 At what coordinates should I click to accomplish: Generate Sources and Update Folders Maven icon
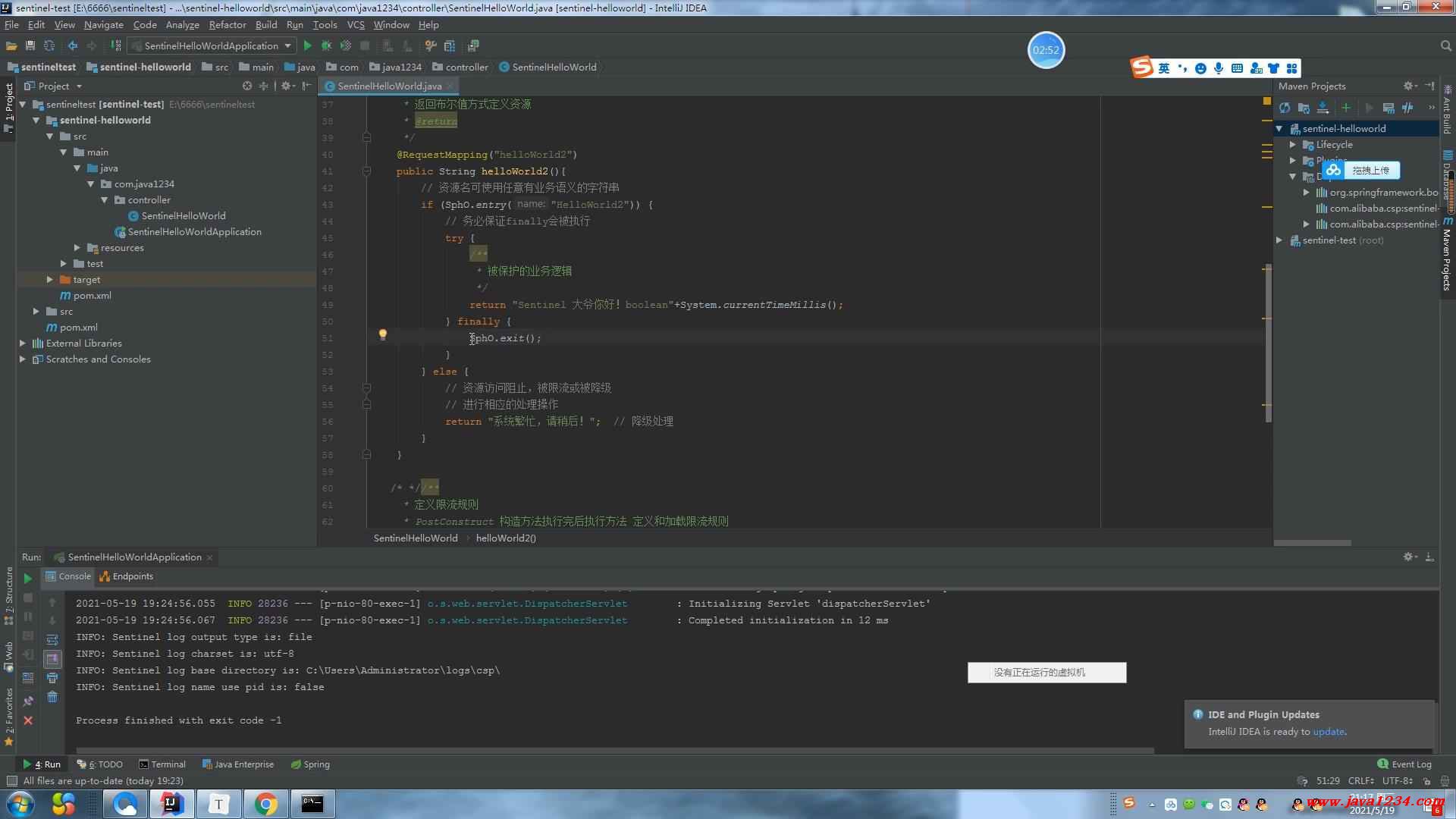pyautogui.click(x=1304, y=108)
